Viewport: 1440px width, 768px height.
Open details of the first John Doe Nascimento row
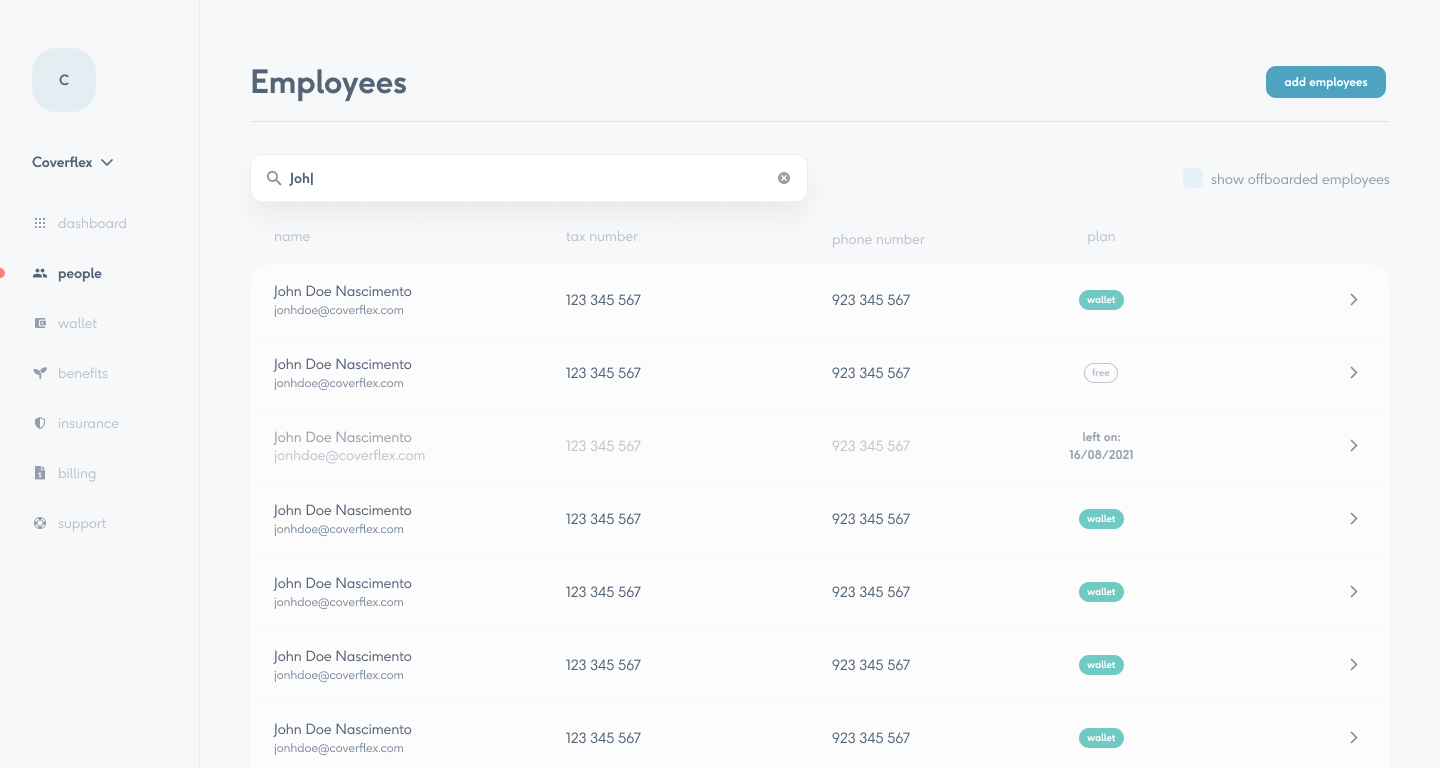point(1354,299)
